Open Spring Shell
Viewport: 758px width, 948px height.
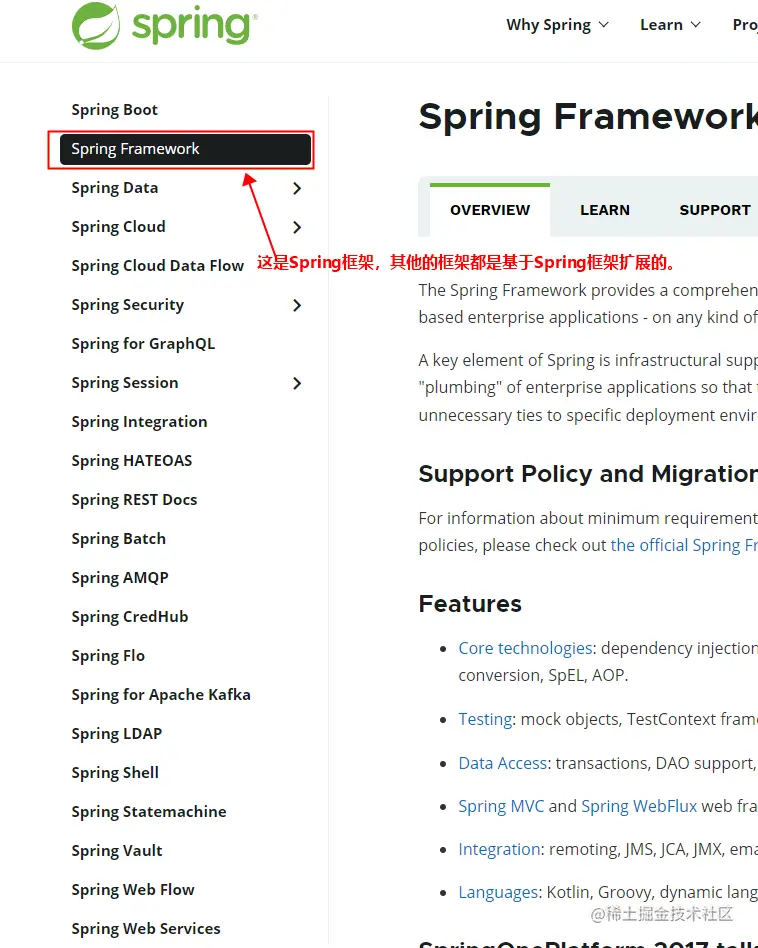[x=115, y=773]
